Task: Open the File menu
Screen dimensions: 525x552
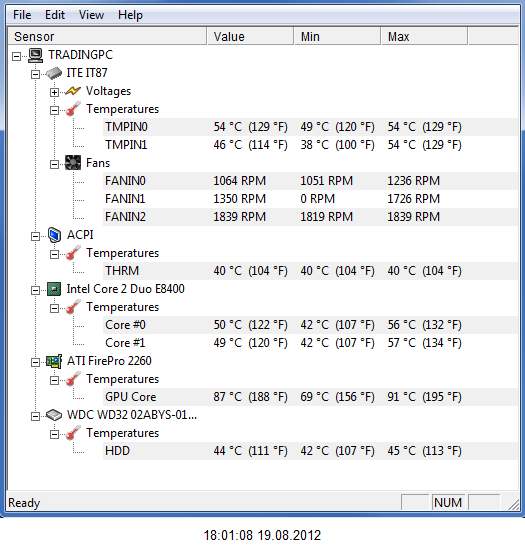Action: (x=22, y=15)
